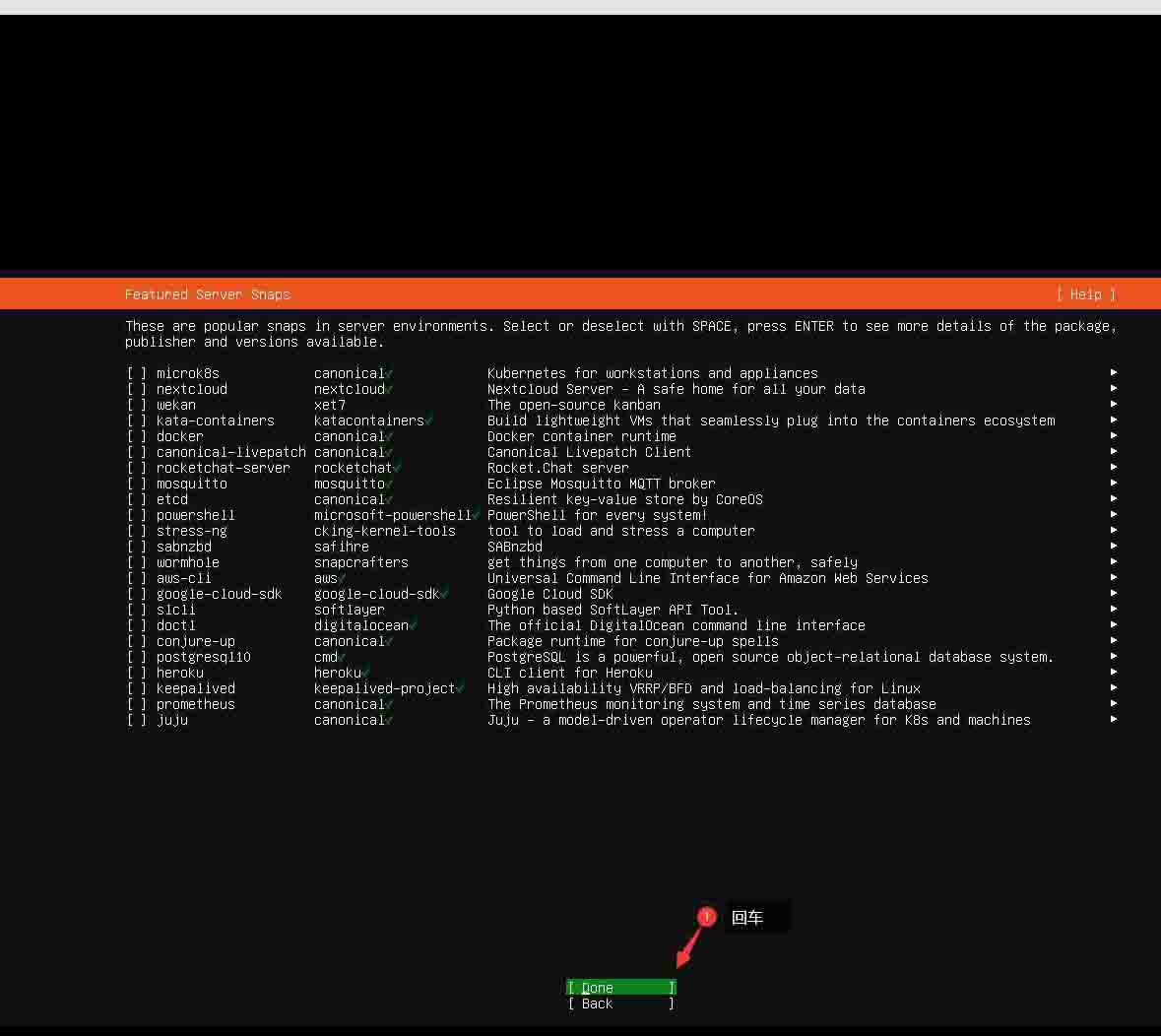Select the snap name "prometheus"
Image resolution: width=1161 pixels, height=1036 pixels.
click(x=196, y=704)
